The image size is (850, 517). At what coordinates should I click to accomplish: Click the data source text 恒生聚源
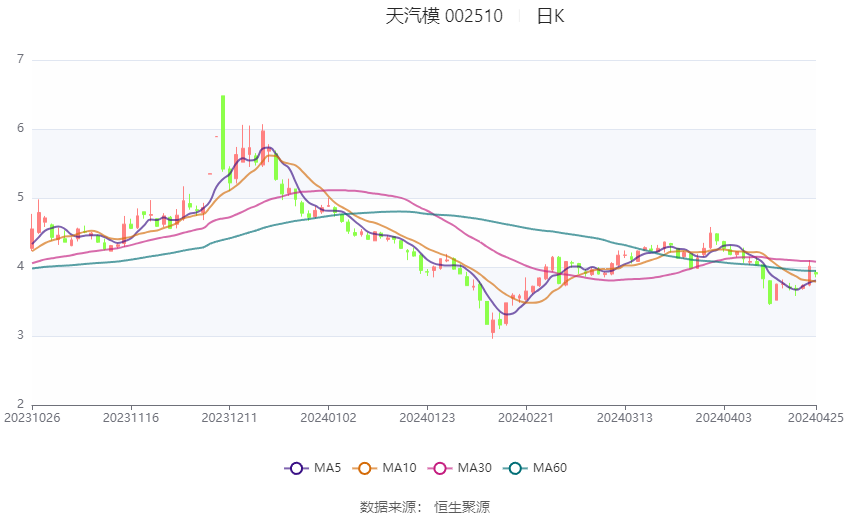click(462, 507)
